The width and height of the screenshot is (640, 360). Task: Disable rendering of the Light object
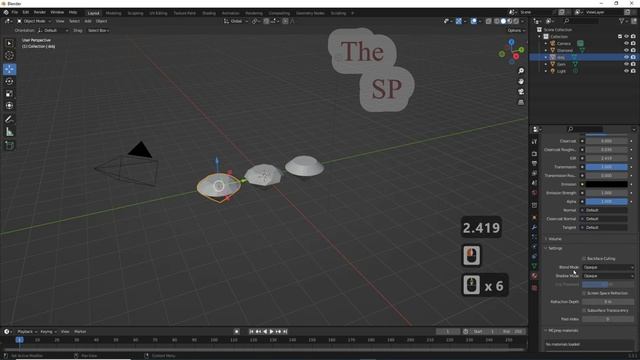pyautogui.click(x=633, y=71)
